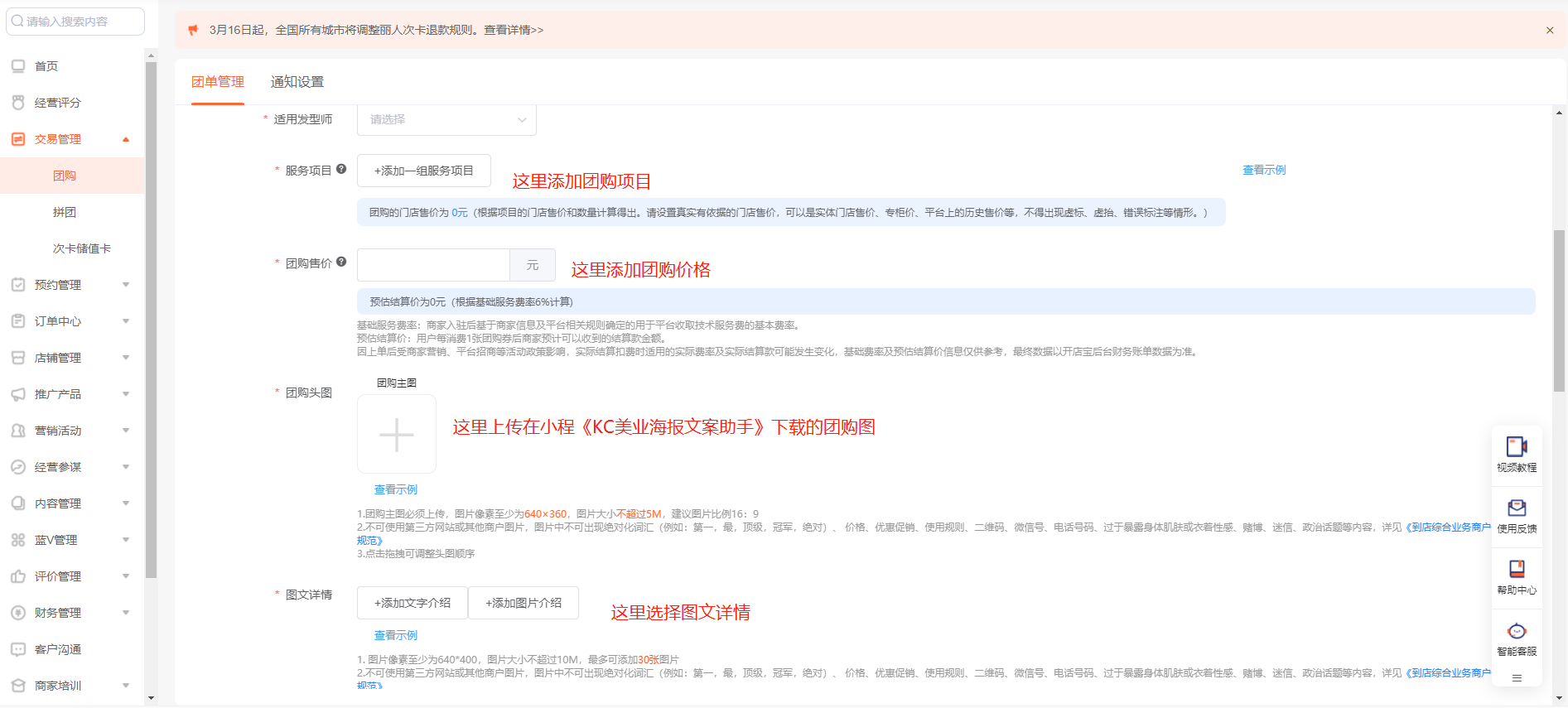1568x708 pixels.
Task: Open 帮助中心 help center icon
Action: point(1517,569)
